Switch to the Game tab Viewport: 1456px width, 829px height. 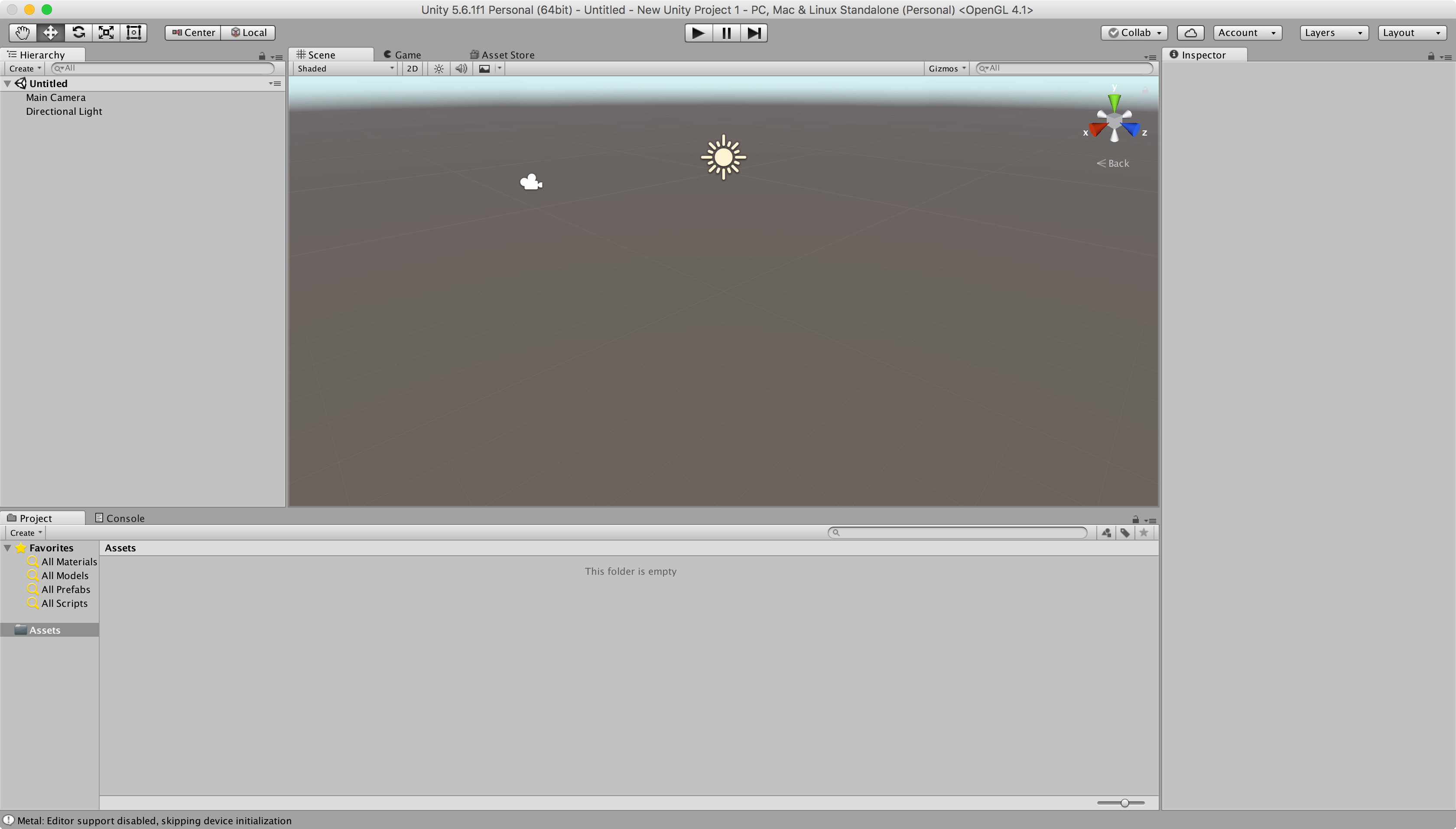pyautogui.click(x=402, y=55)
